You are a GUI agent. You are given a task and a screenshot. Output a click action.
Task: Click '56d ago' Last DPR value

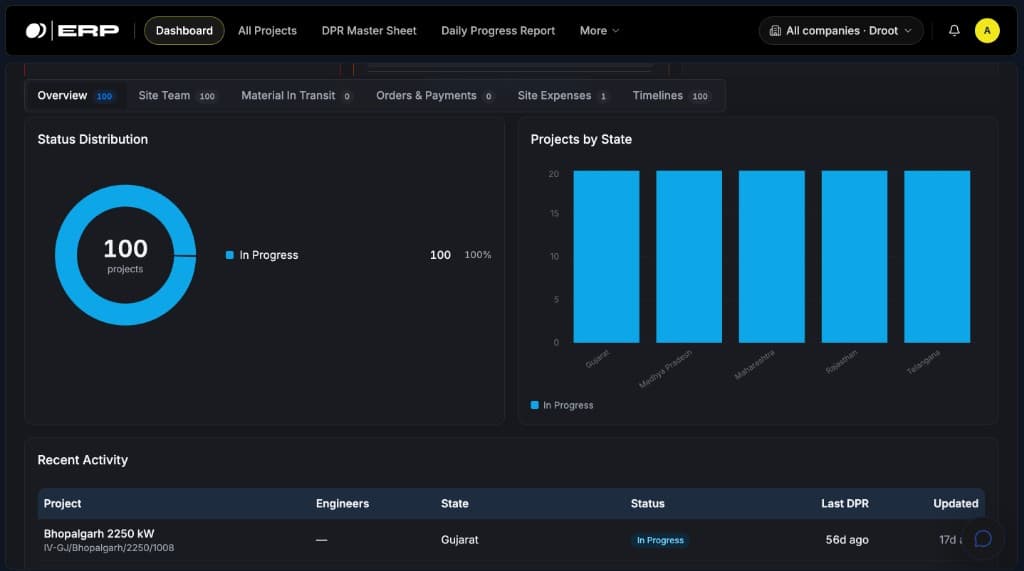tap(847, 540)
